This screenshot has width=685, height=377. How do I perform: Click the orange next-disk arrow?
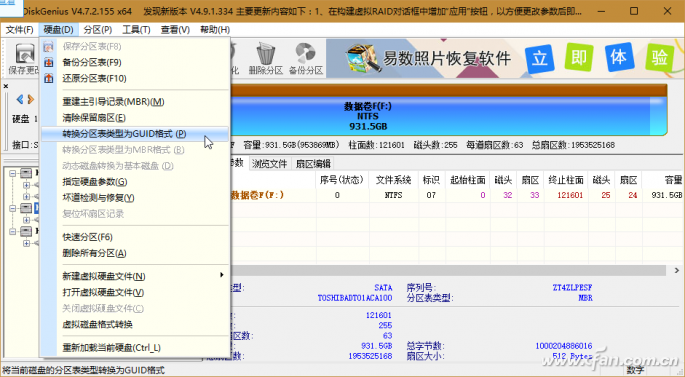(31, 99)
